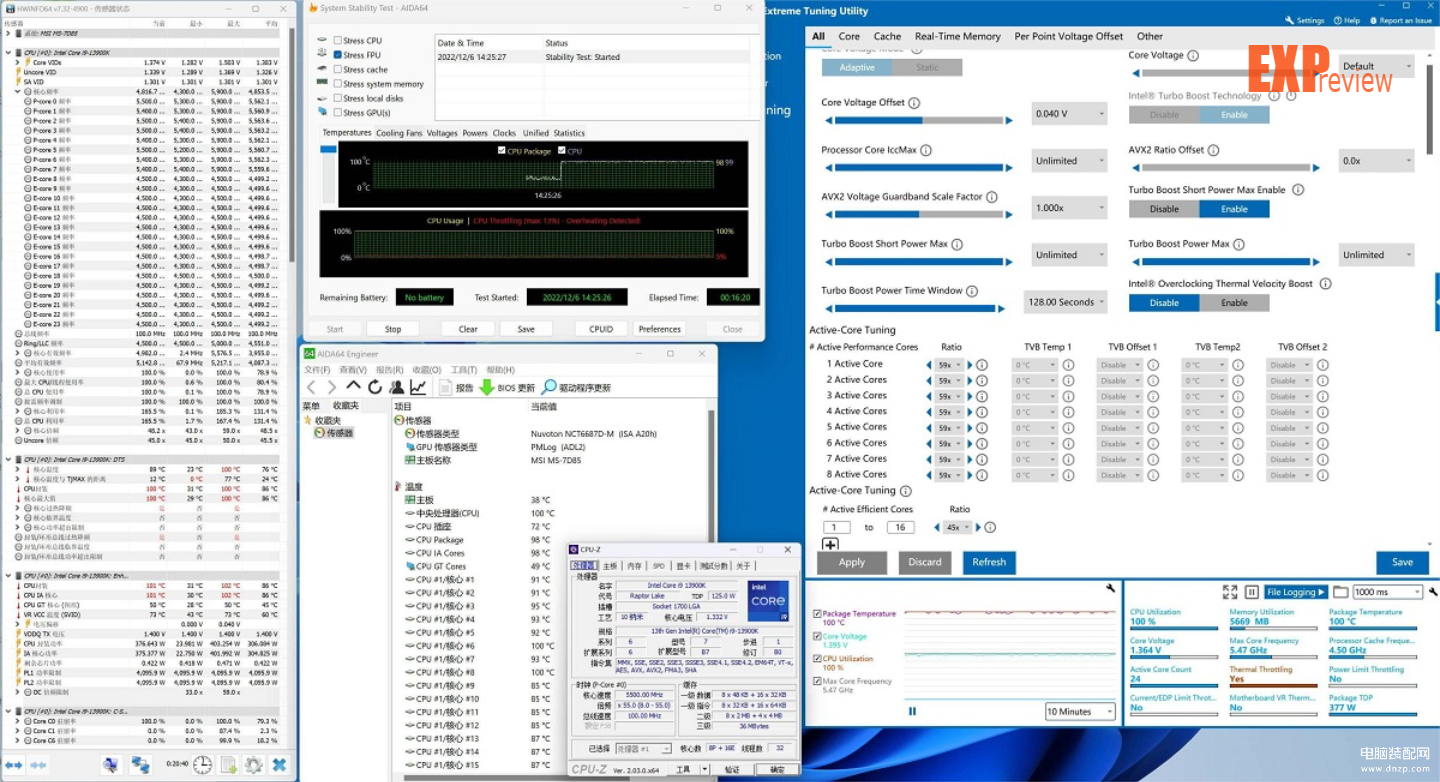Viewport: 1440px width, 782px height.
Task: Stop the AIDA64 stability test
Action: (x=393, y=329)
